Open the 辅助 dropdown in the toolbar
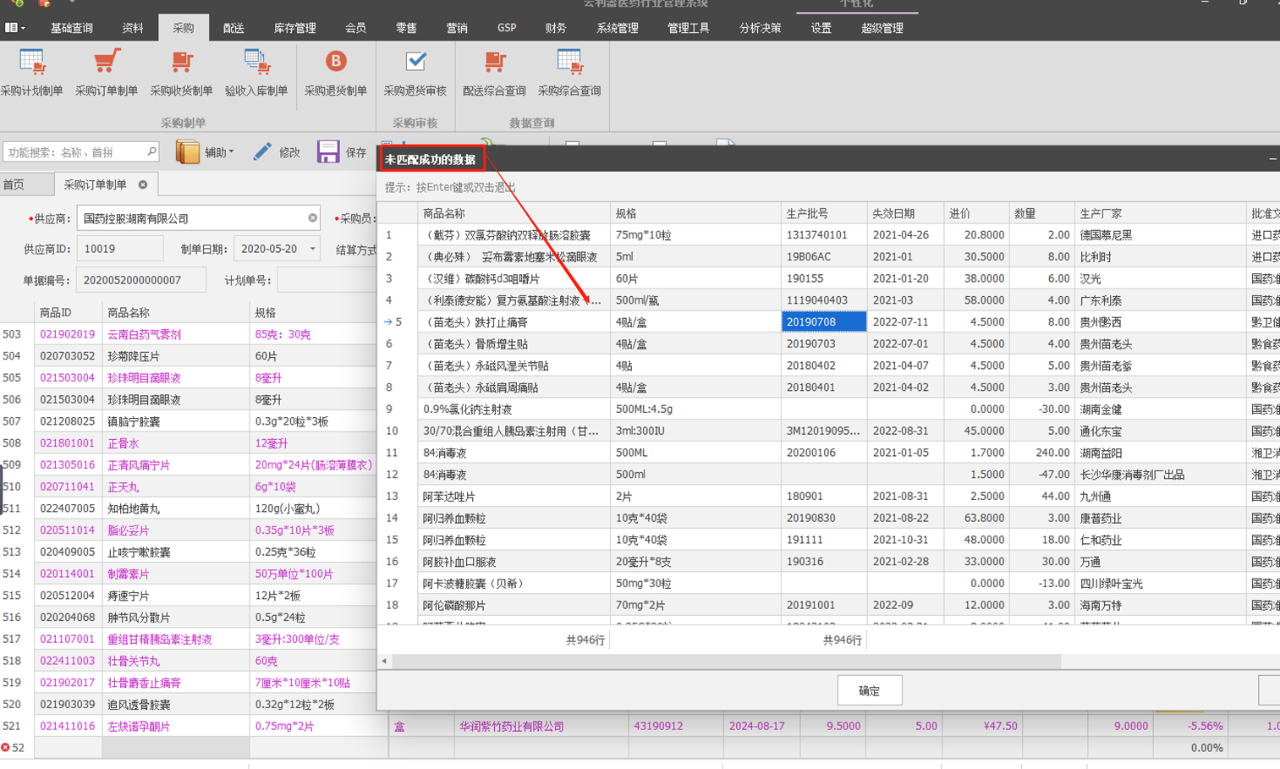This screenshot has height=769, width=1280. (205, 152)
